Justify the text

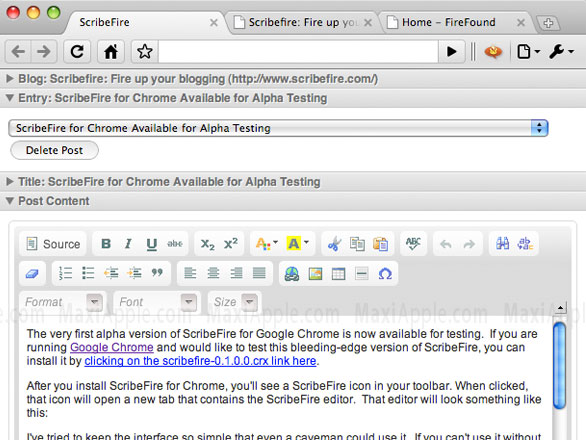click(259, 274)
